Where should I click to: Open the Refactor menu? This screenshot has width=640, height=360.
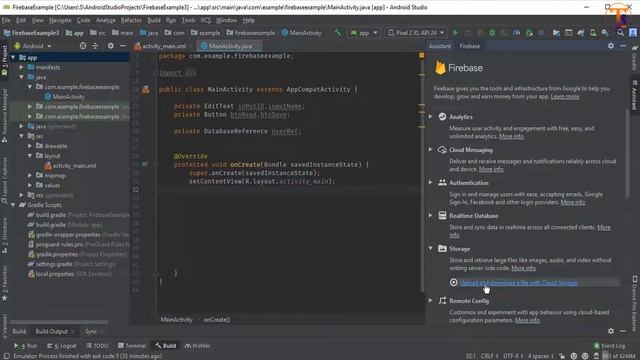131,20
